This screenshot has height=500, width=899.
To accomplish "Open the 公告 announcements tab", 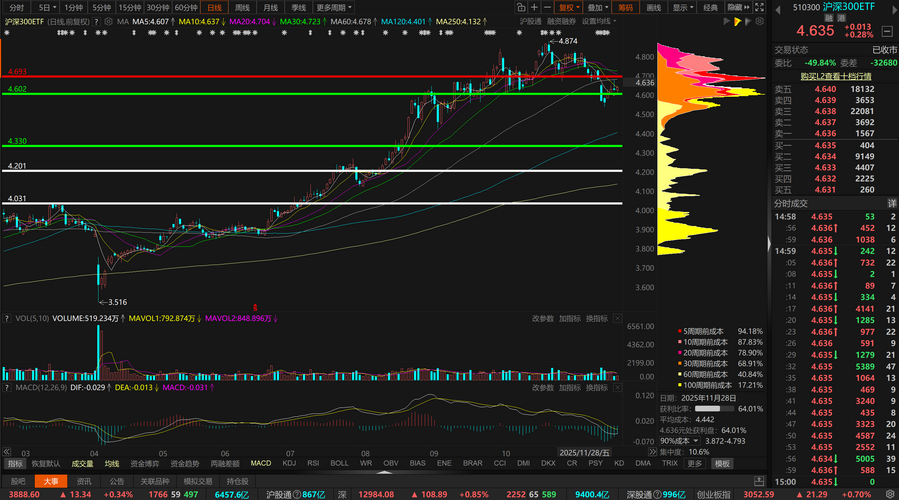I will pyautogui.click(x=117, y=481).
